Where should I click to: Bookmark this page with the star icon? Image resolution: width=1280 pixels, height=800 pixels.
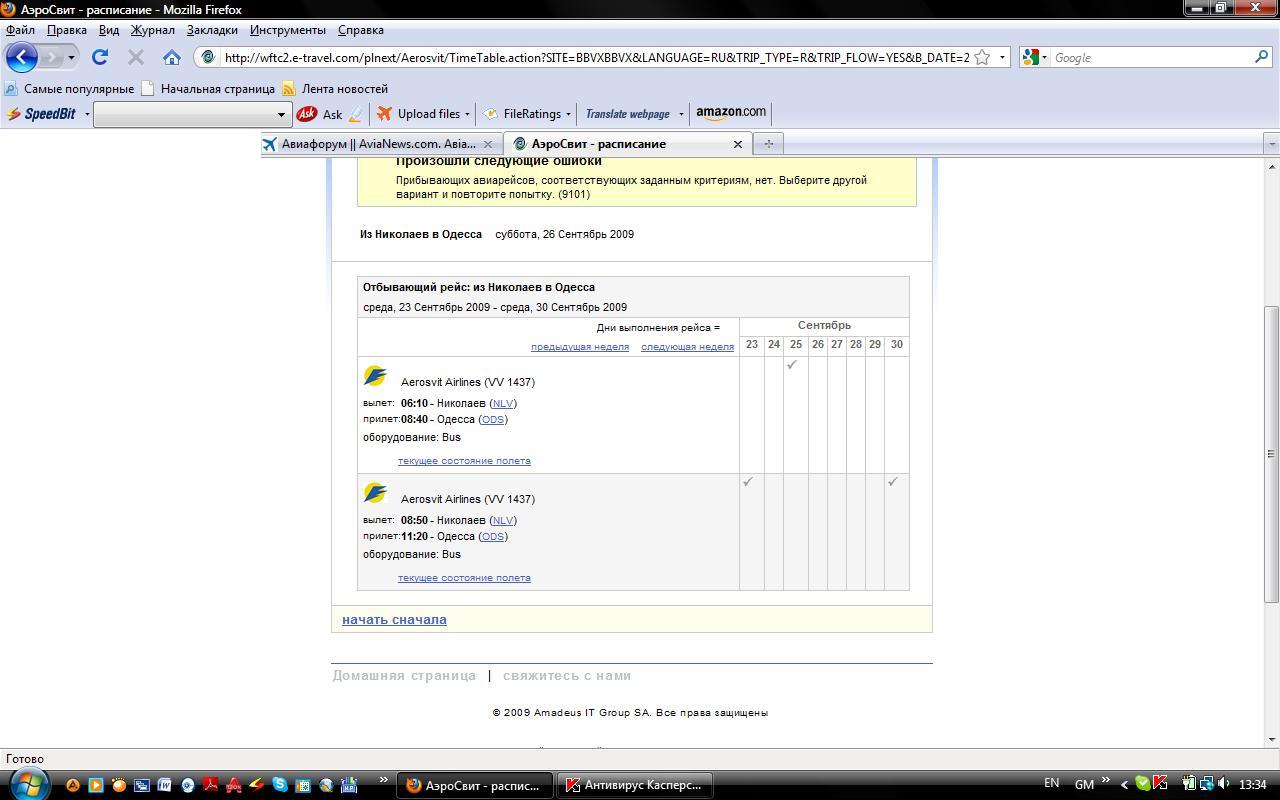(x=982, y=57)
